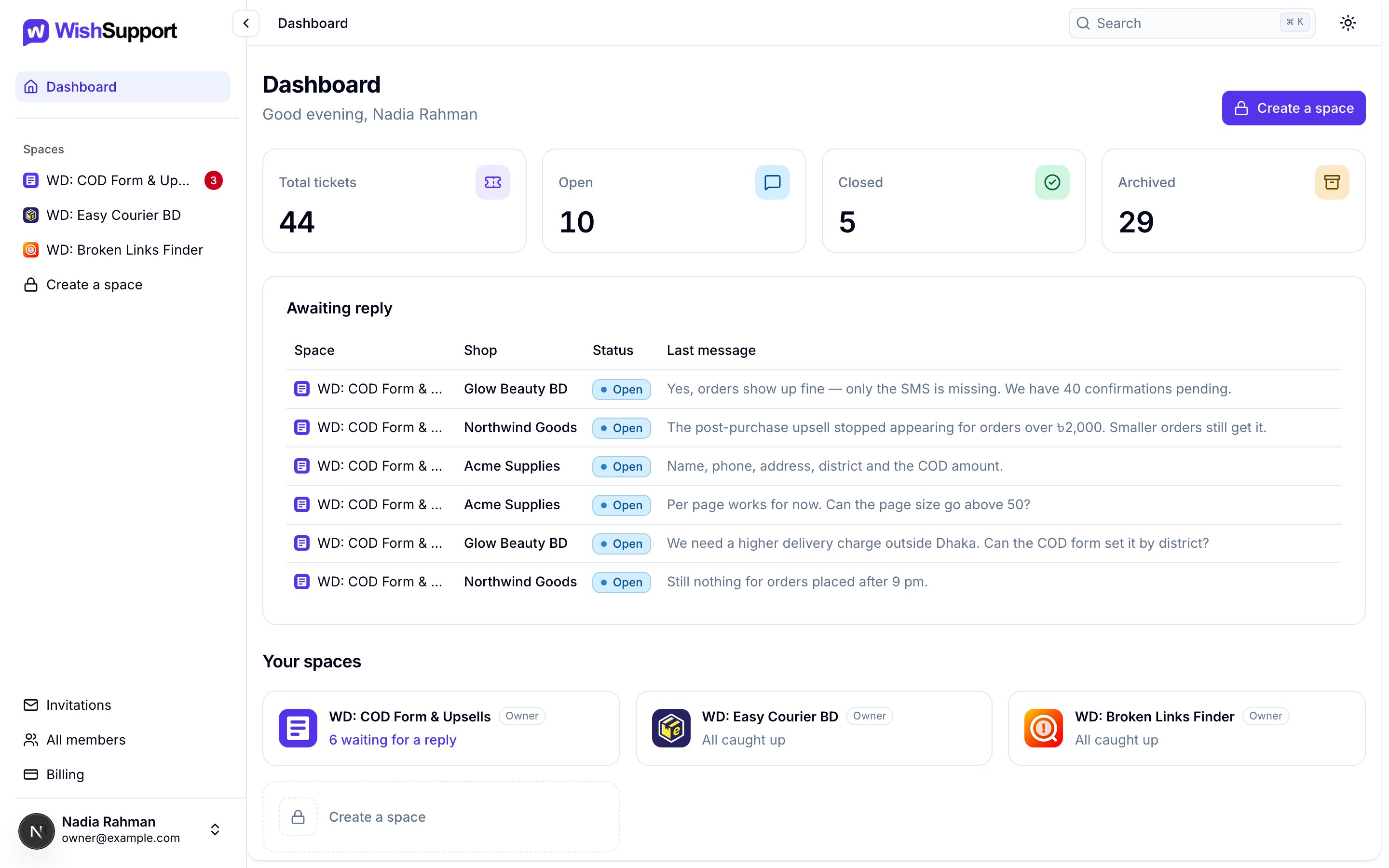Click Owner badge on Easy Courier BD card
The width and height of the screenshot is (1389, 868).
[869, 716]
